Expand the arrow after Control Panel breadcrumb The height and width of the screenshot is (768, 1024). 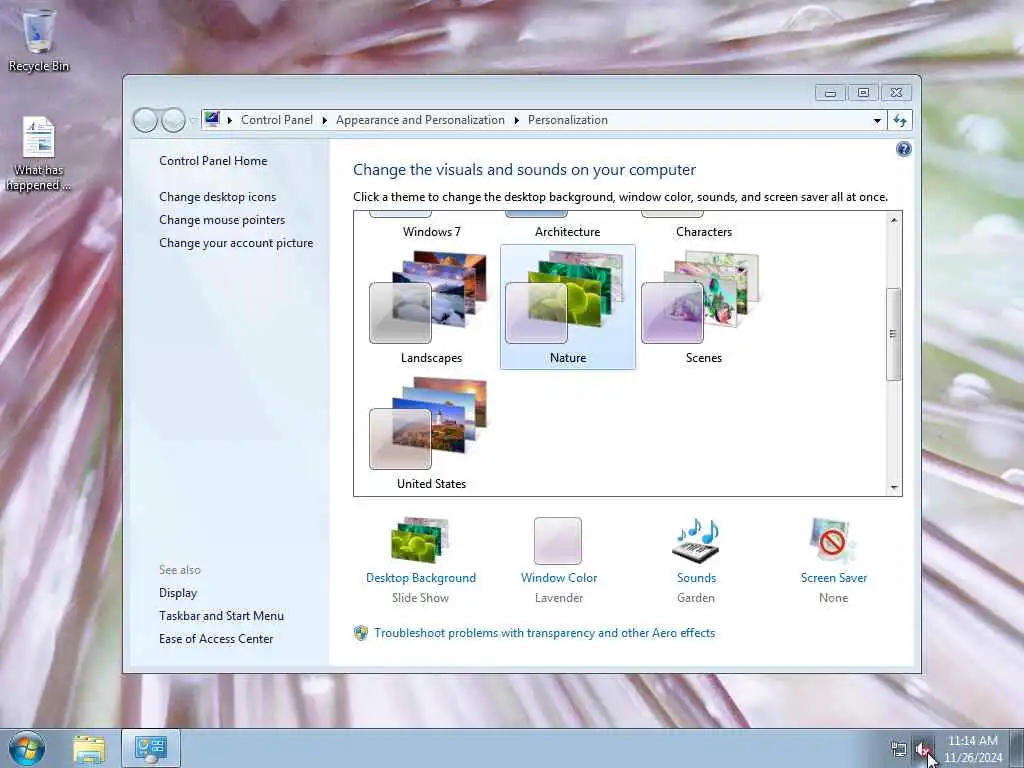pyautogui.click(x=325, y=120)
